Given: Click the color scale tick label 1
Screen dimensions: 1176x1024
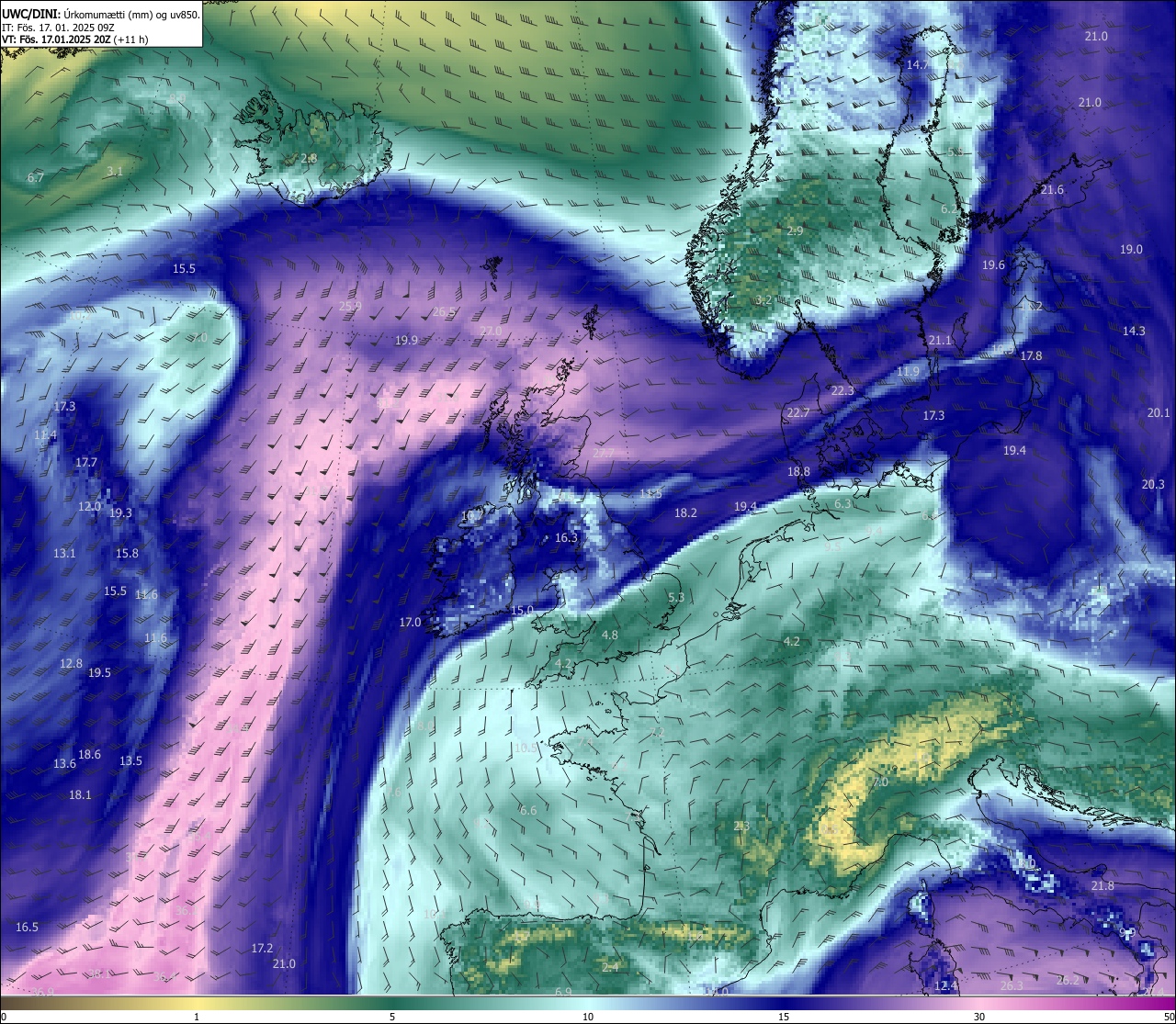Looking at the screenshot, I should click(197, 1017).
